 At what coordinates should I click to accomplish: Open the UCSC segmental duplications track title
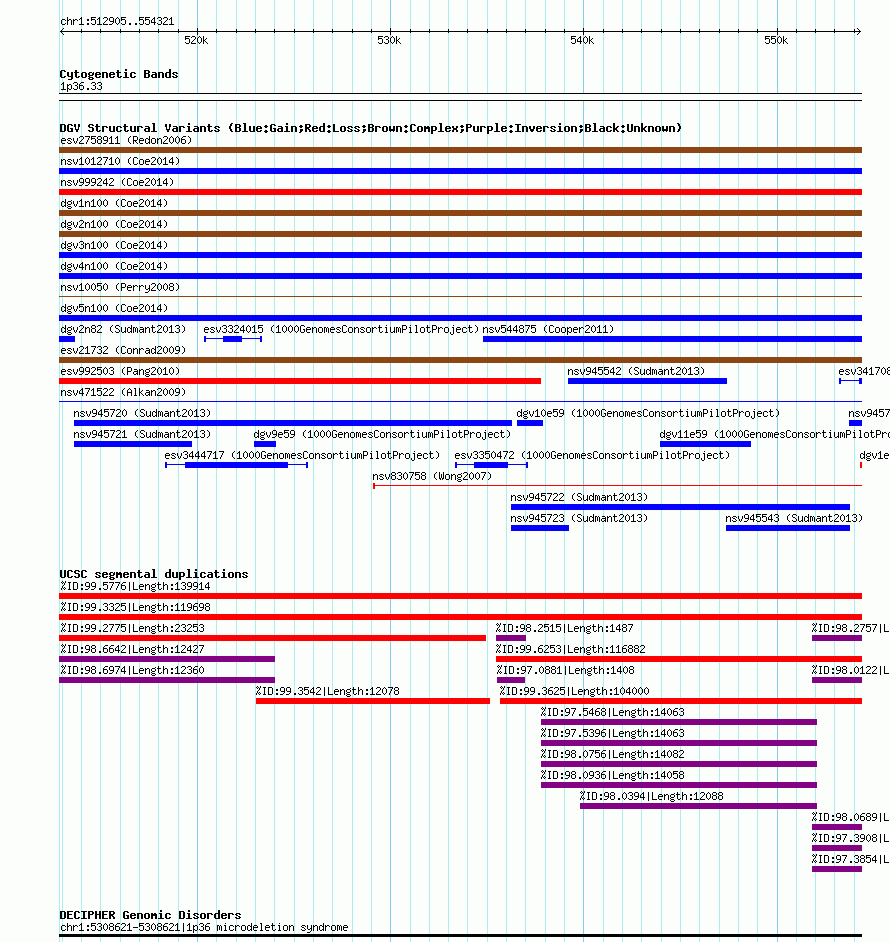[153, 574]
